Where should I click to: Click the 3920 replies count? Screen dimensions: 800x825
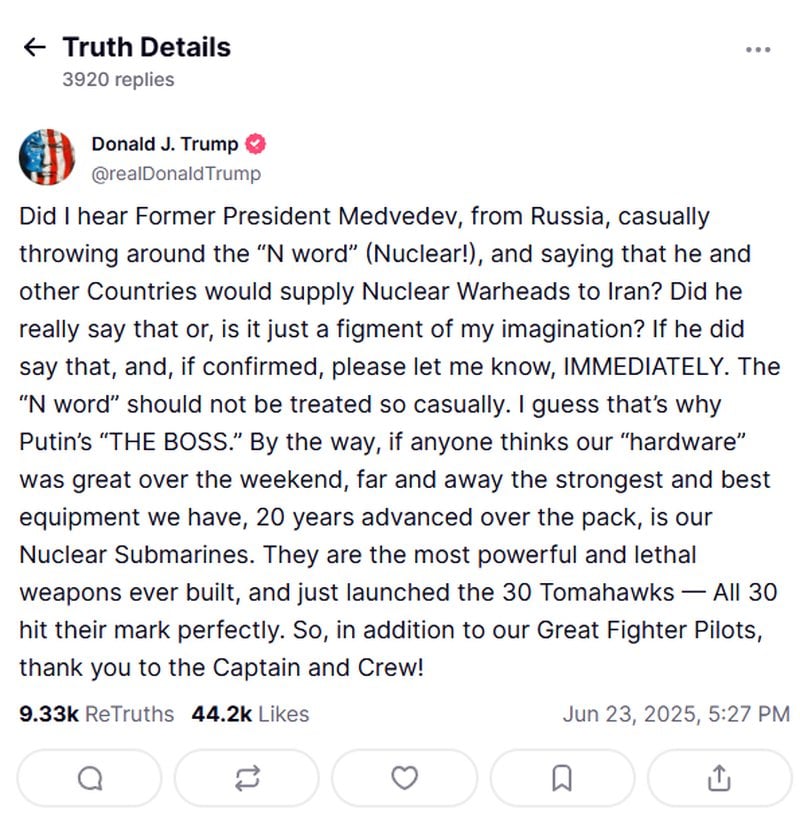118,79
